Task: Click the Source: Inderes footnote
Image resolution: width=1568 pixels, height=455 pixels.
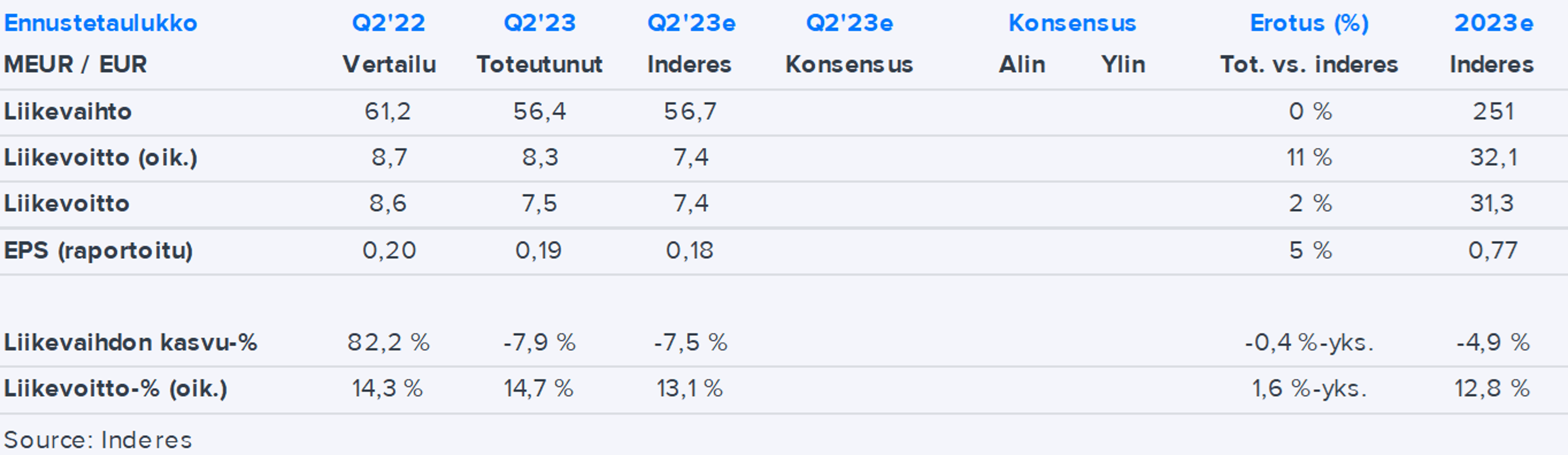Action: pos(98,440)
